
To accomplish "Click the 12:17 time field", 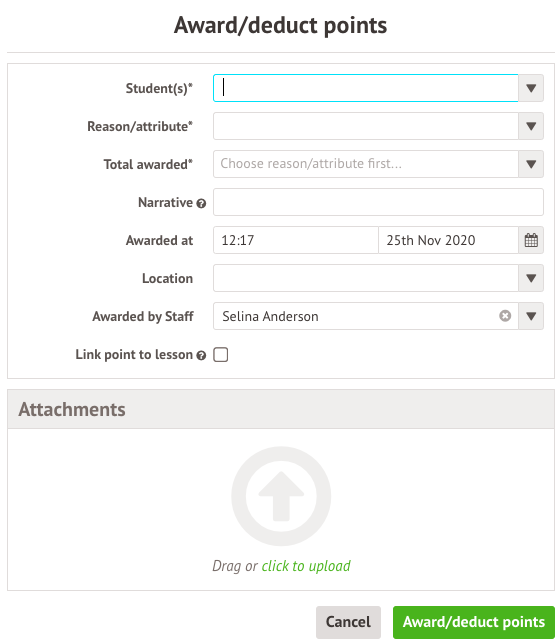I will click(296, 240).
